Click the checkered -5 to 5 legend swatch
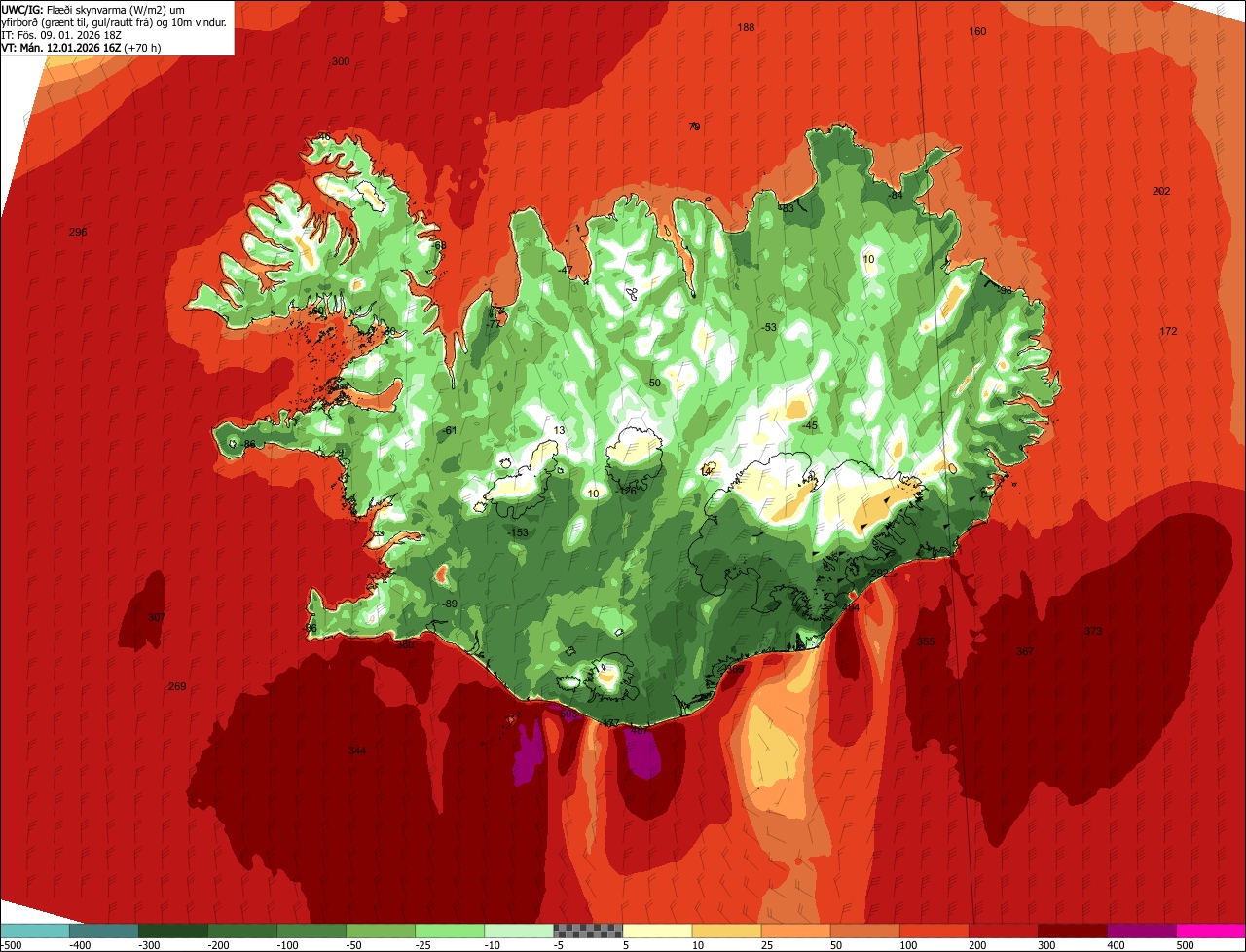This screenshot has height=952, width=1246. tap(587, 931)
